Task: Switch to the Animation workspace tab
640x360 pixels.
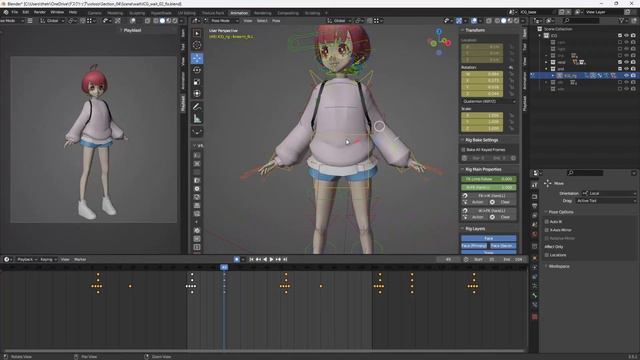Action: click(x=239, y=13)
